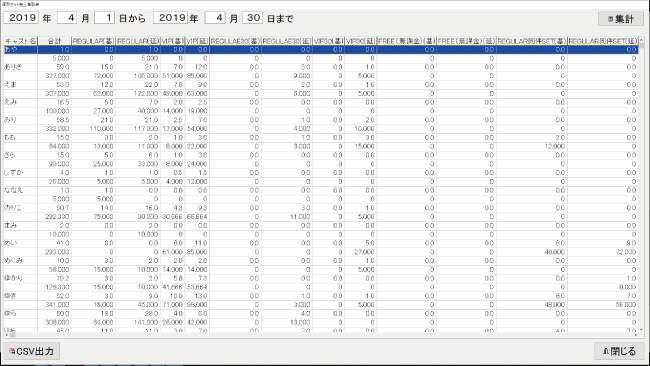Click the vertical scrollbar up arrow
Viewport: 650px width, 366px height.
pyautogui.click(x=642, y=40)
